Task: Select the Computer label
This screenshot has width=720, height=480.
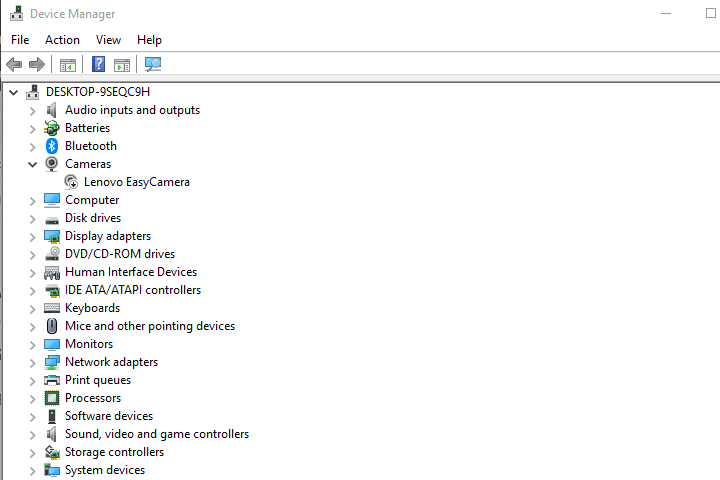Action: tap(92, 200)
